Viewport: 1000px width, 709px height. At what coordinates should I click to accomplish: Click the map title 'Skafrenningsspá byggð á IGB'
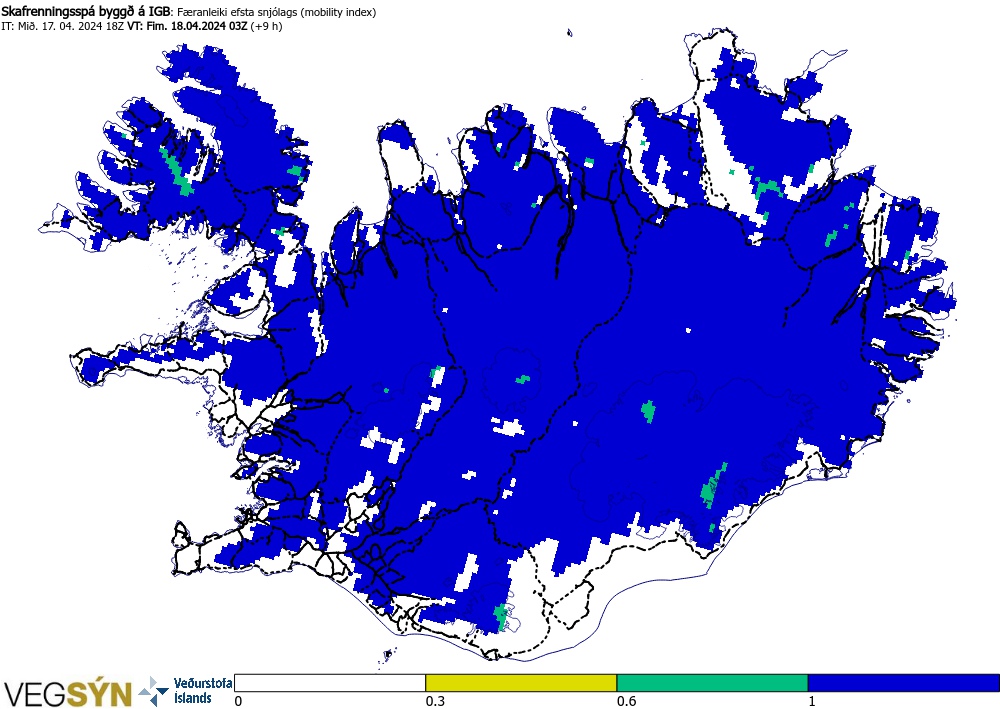(x=85, y=12)
